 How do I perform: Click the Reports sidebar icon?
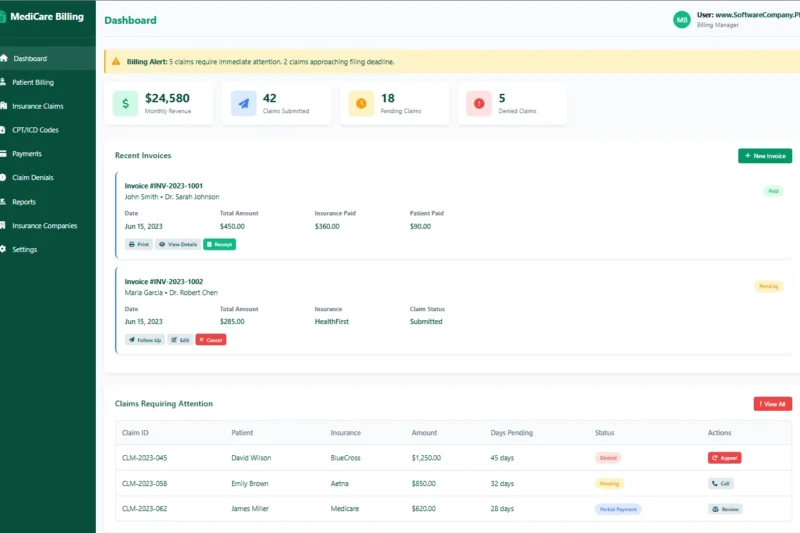click(3, 201)
